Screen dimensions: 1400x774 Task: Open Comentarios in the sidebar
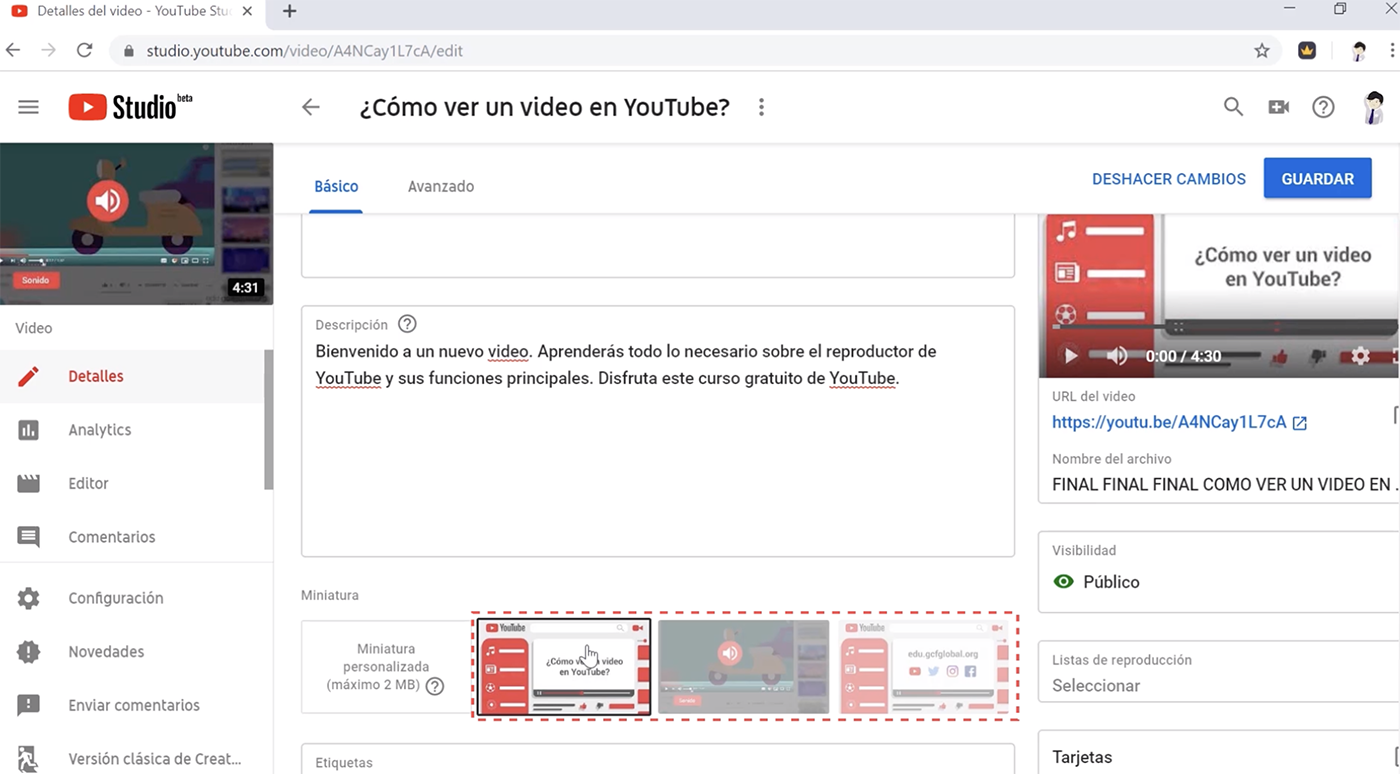coord(132,537)
